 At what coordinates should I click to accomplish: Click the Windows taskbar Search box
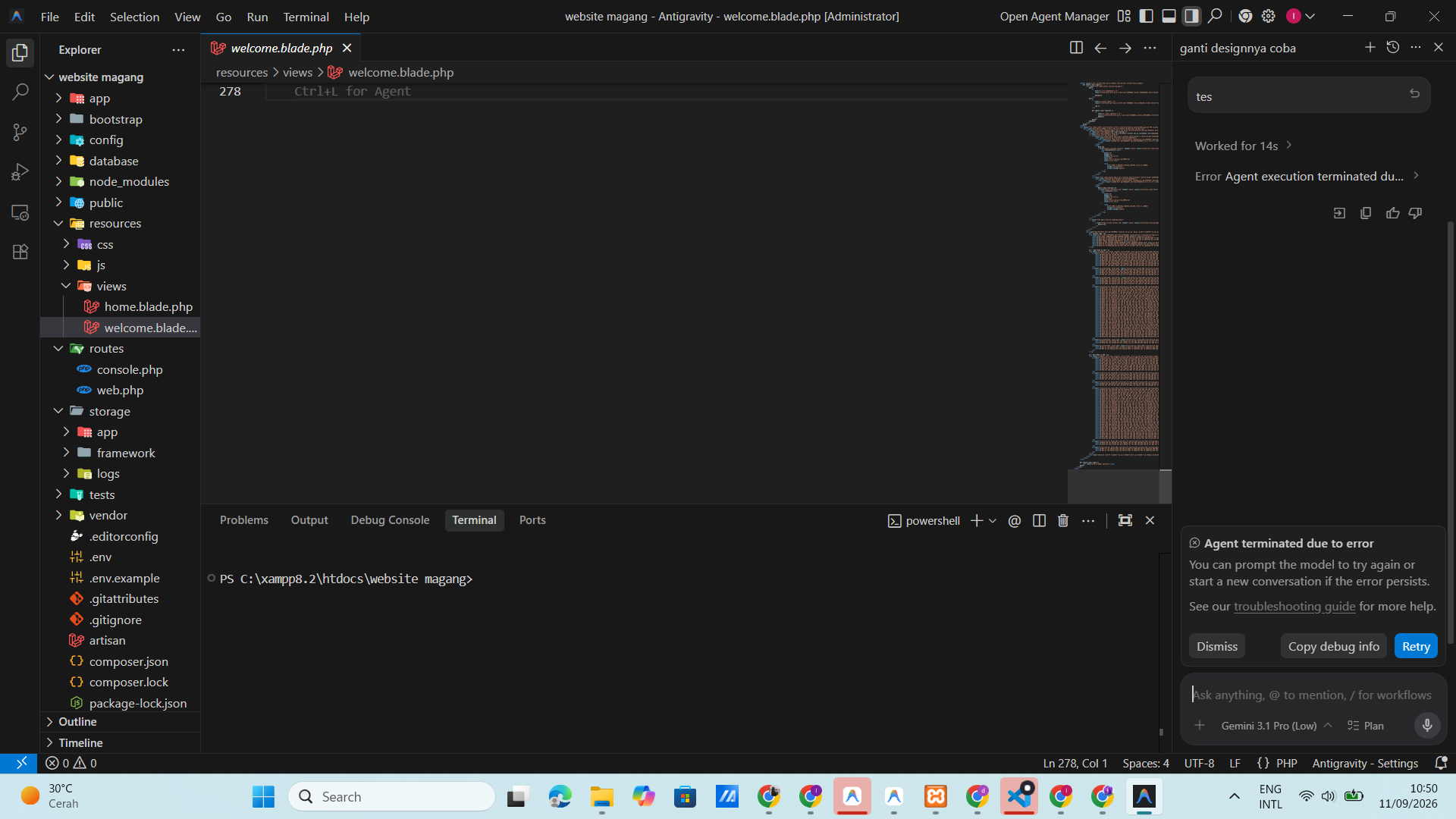pos(391,796)
